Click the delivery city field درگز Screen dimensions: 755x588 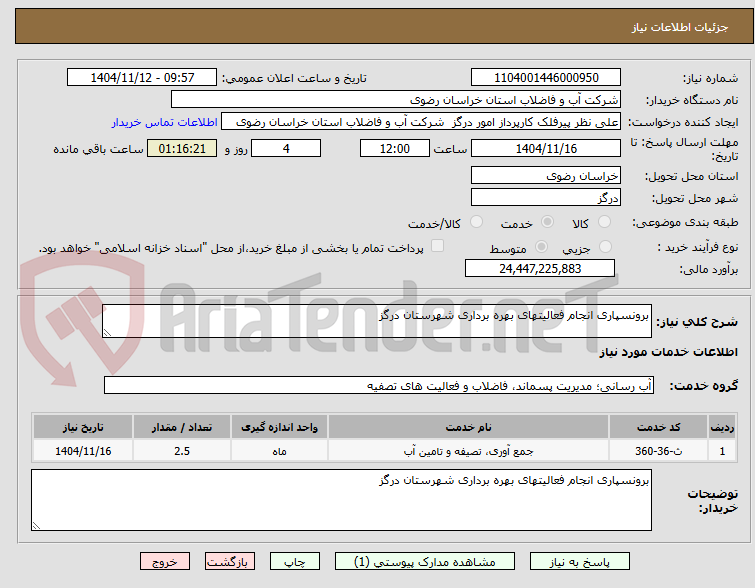coord(546,197)
